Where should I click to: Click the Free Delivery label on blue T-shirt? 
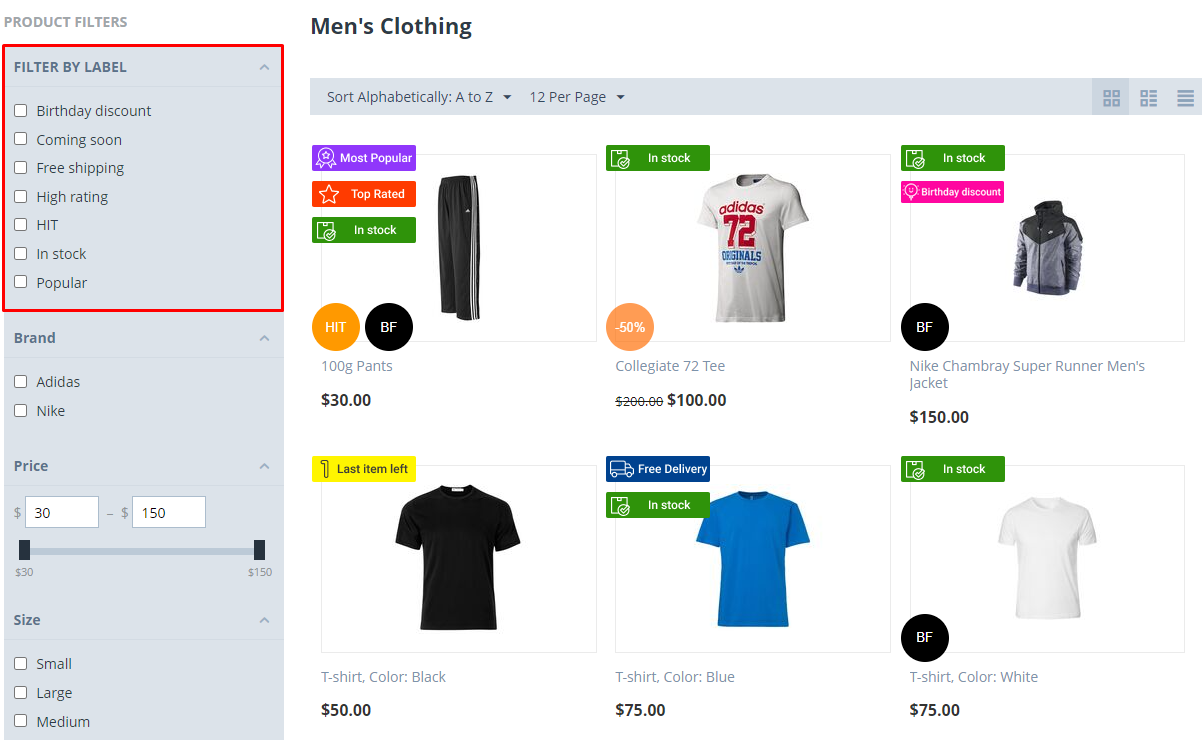tap(658, 469)
